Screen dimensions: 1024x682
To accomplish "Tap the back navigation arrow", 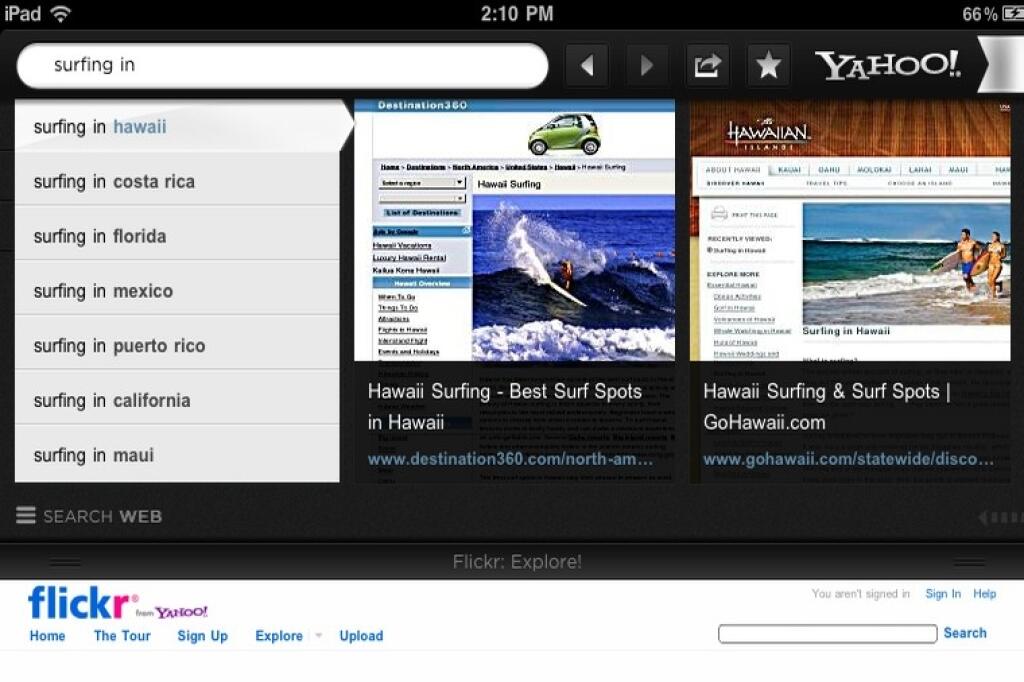I will 587,65.
